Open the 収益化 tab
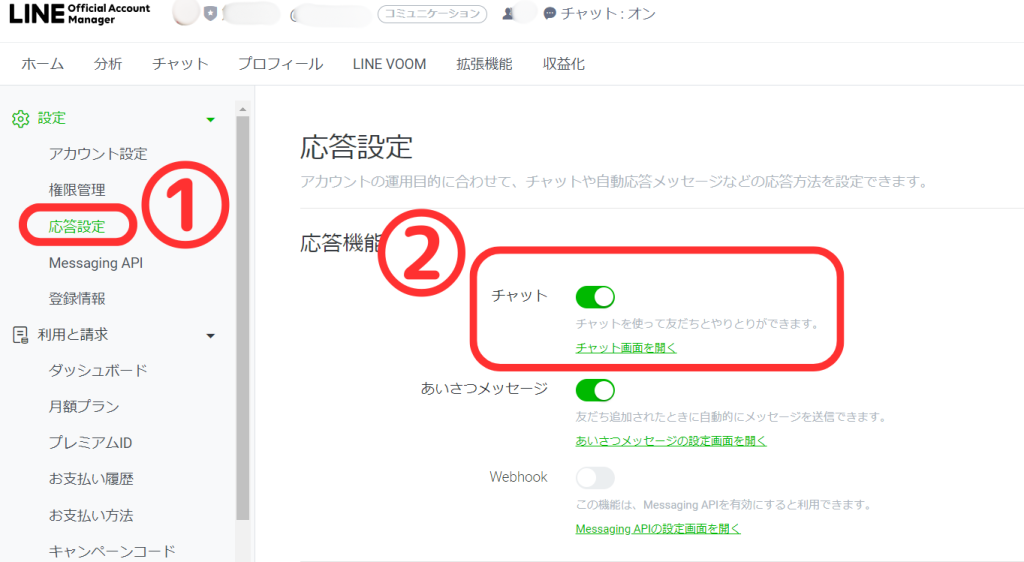Screen dimensions: 1024x562 (x=564, y=64)
